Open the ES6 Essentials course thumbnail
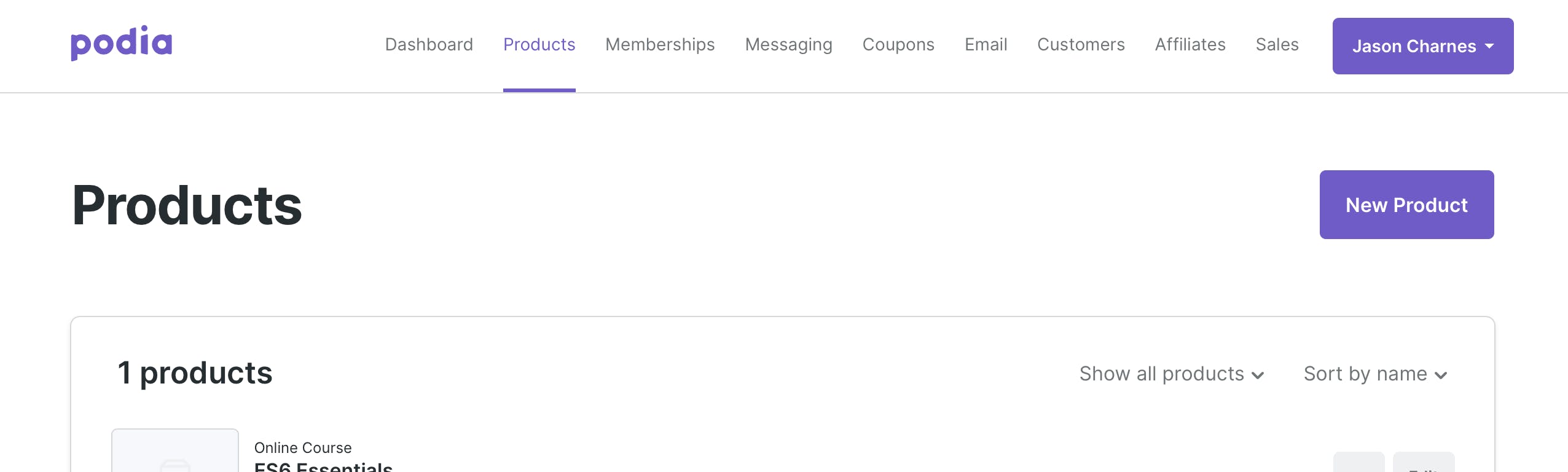The image size is (1568, 472). (x=175, y=450)
